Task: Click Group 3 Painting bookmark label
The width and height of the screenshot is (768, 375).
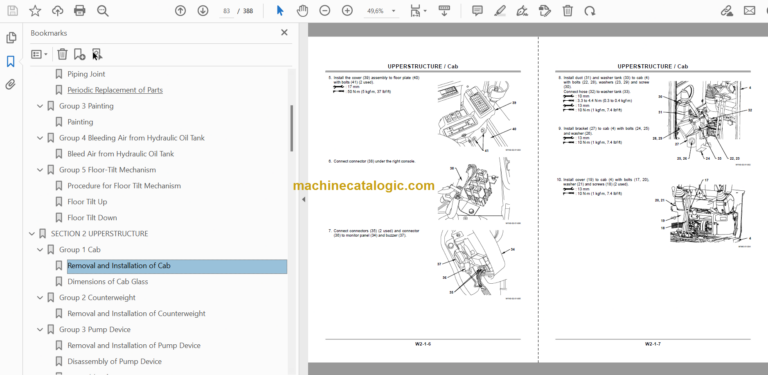Action: point(86,106)
